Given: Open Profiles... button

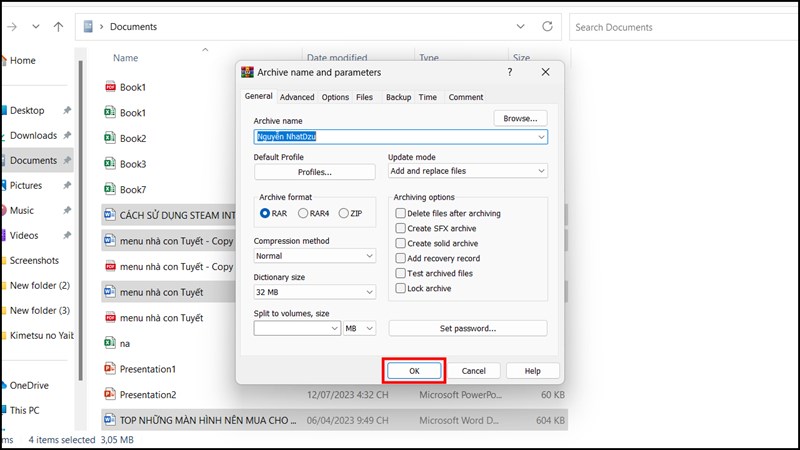Looking at the screenshot, I should click(315, 172).
